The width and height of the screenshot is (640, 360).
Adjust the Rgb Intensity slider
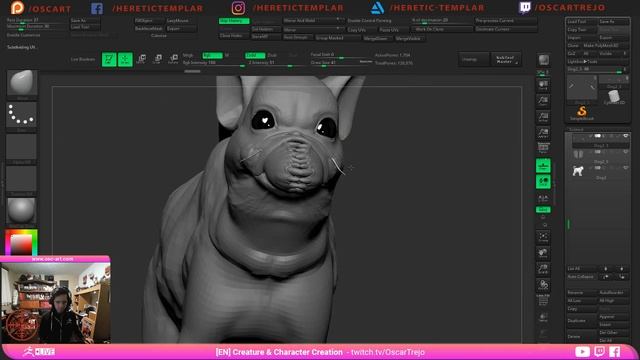tap(213, 63)
